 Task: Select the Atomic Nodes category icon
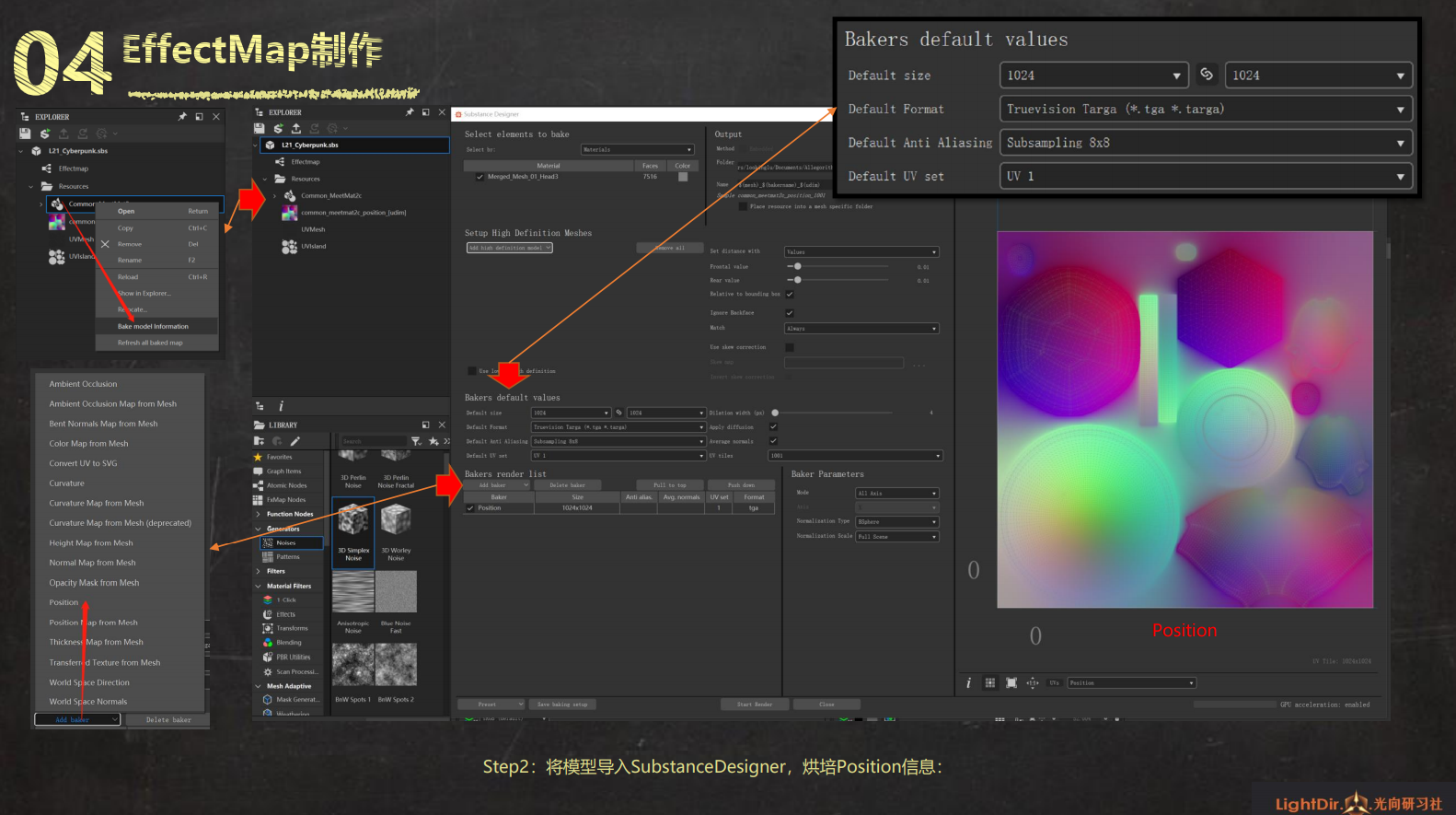[258, 485]
